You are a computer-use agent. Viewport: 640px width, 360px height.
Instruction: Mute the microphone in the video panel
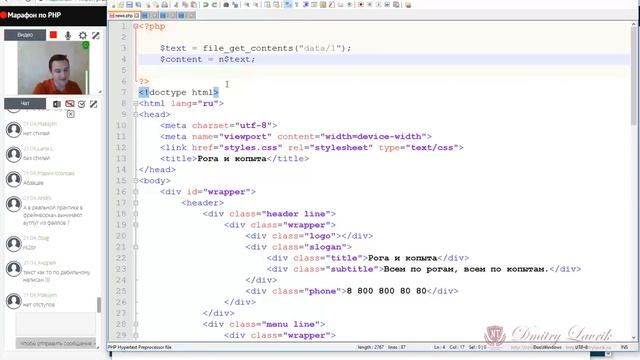(68, 36)
